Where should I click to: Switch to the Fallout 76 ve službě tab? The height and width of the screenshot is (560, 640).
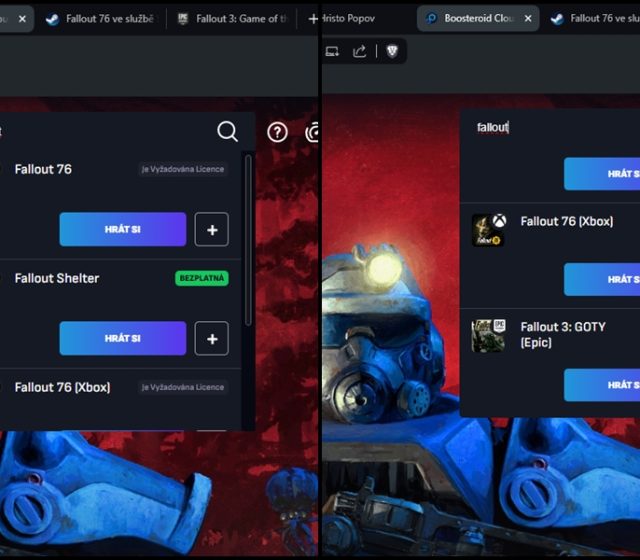(100, 18)
